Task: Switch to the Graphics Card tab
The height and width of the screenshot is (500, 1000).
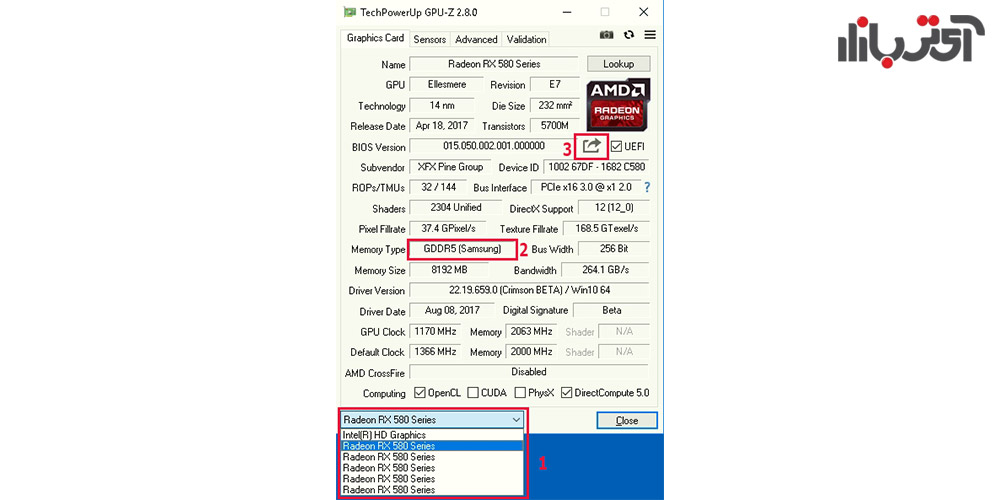Action: tap(375, 38)
